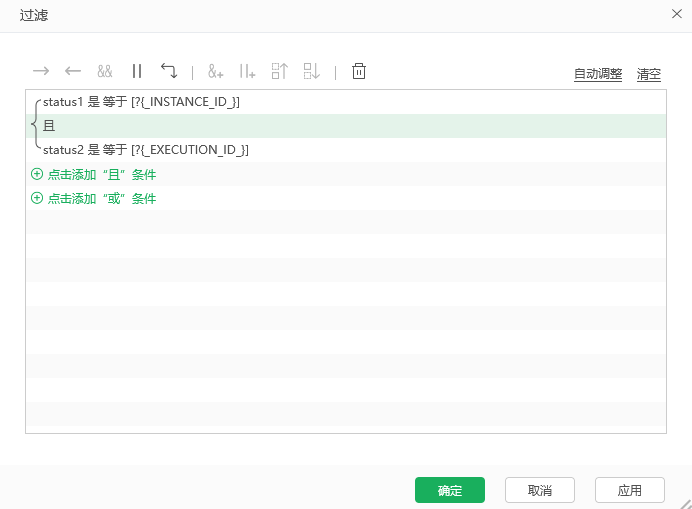
Task: Click the &+ add AND condition icon
Action: point(216,71)
